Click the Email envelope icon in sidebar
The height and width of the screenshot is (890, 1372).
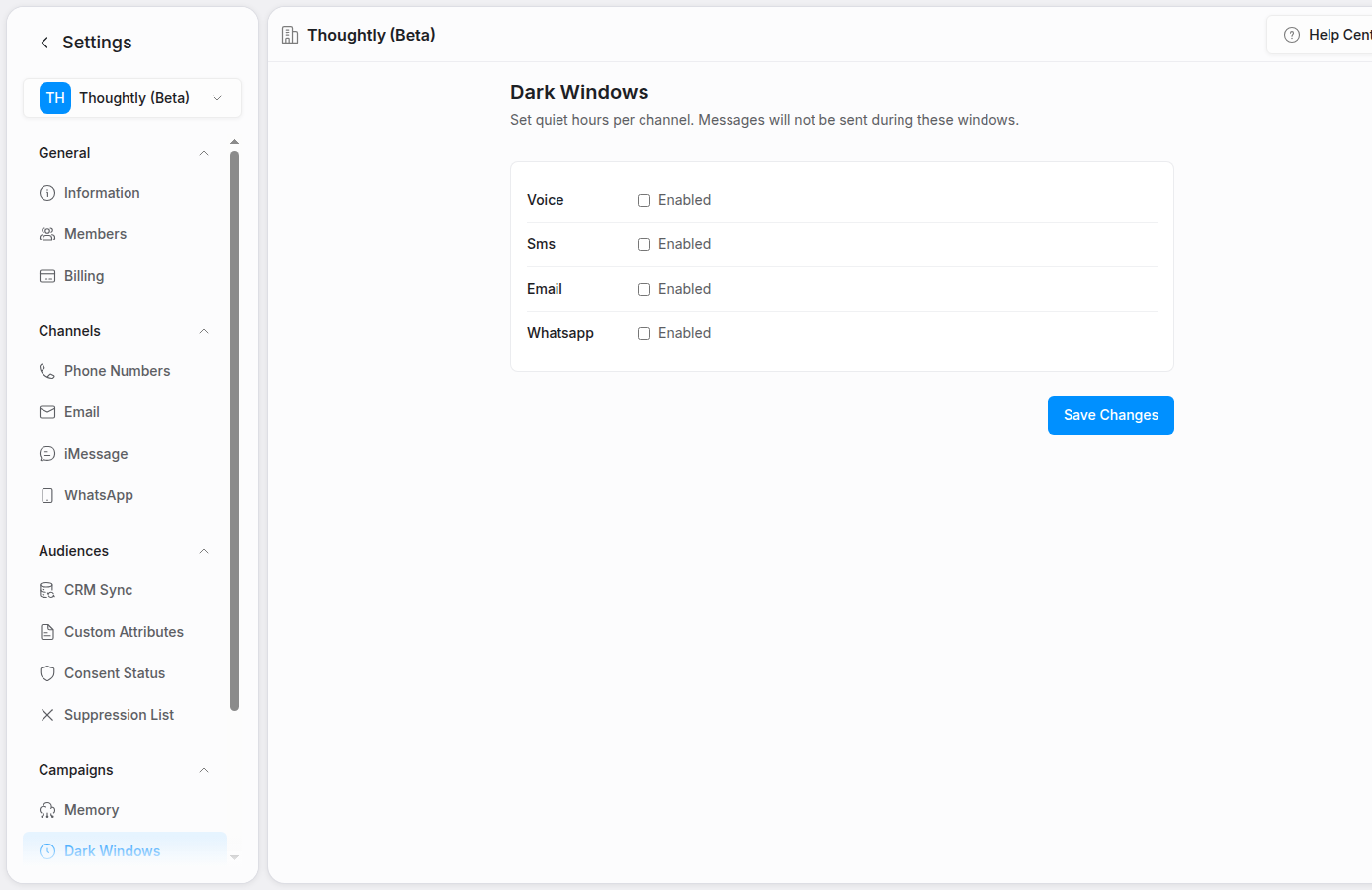[47, 412]
